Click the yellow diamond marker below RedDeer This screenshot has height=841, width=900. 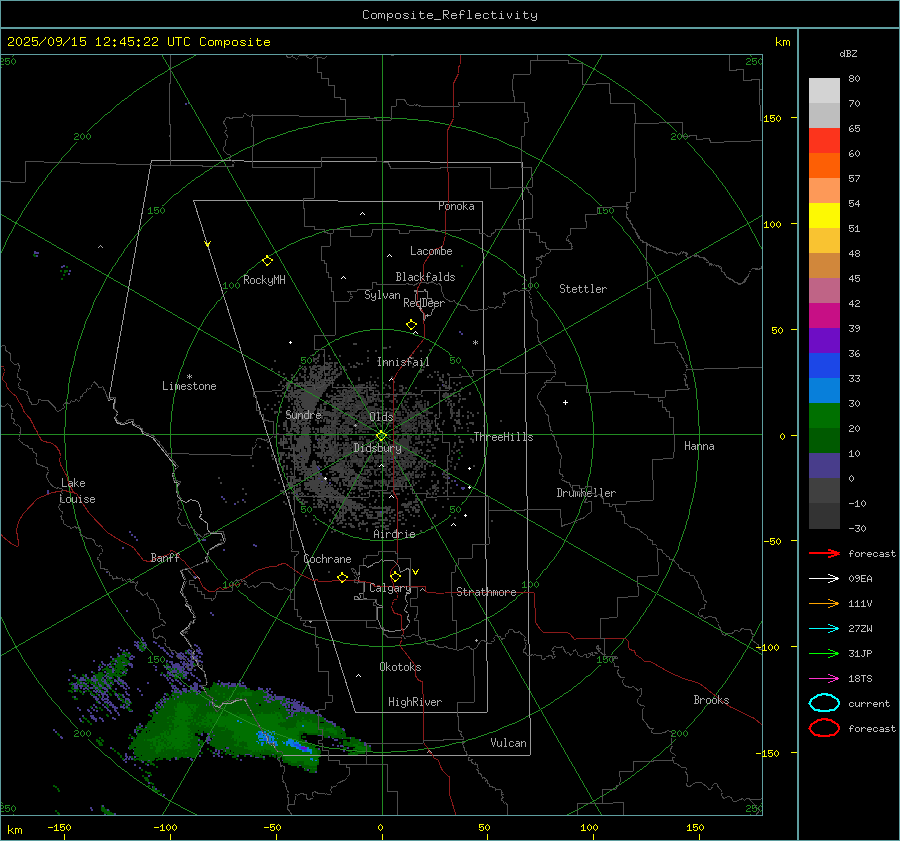[x=411, y=325]
